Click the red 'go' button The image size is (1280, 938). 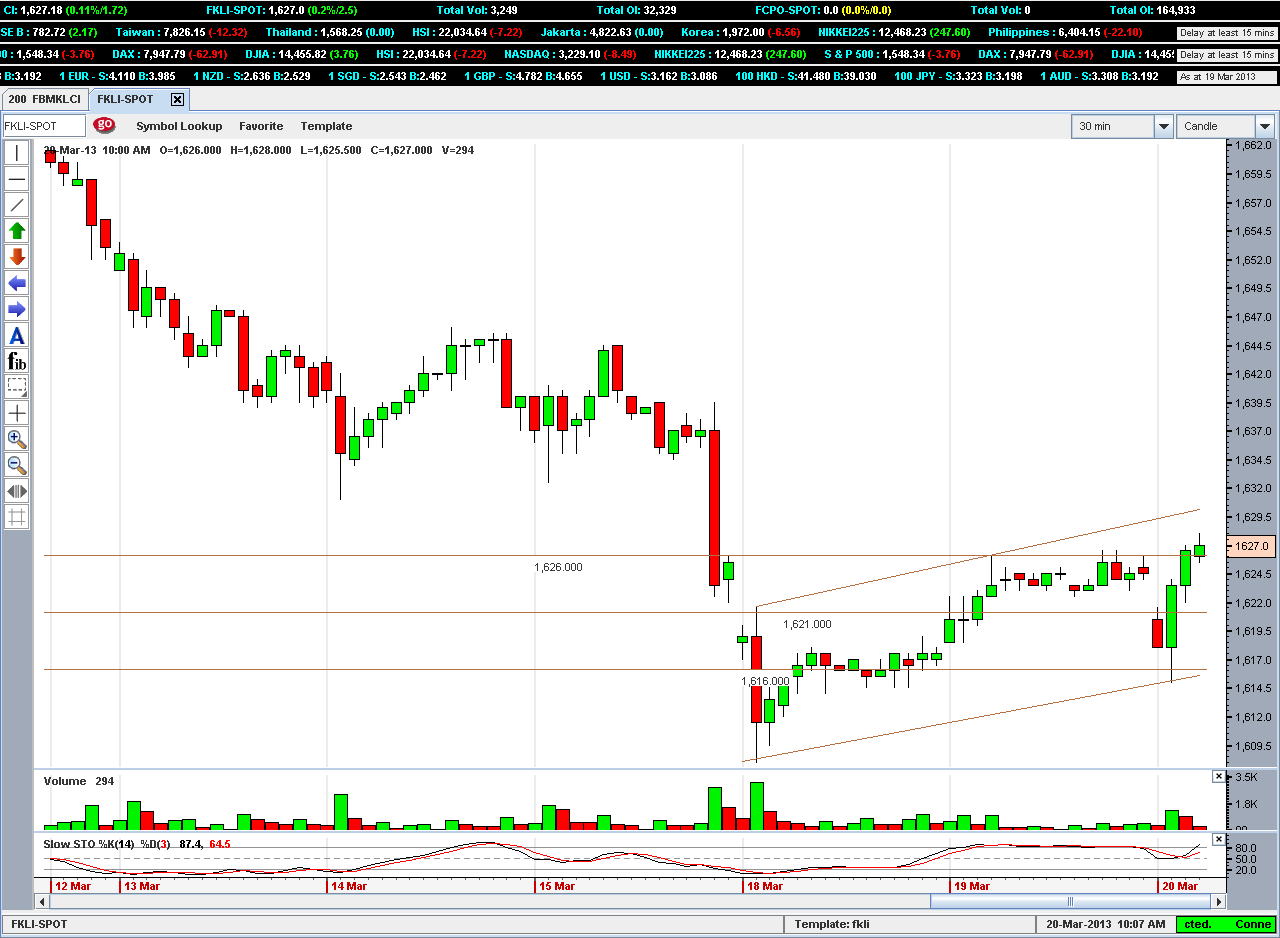click(104, 125)
